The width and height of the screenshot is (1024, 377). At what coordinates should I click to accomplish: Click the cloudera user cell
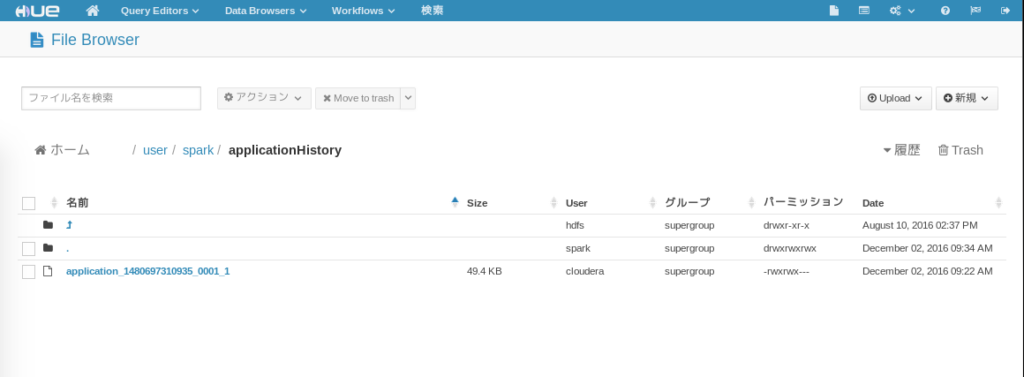[584, 271]
